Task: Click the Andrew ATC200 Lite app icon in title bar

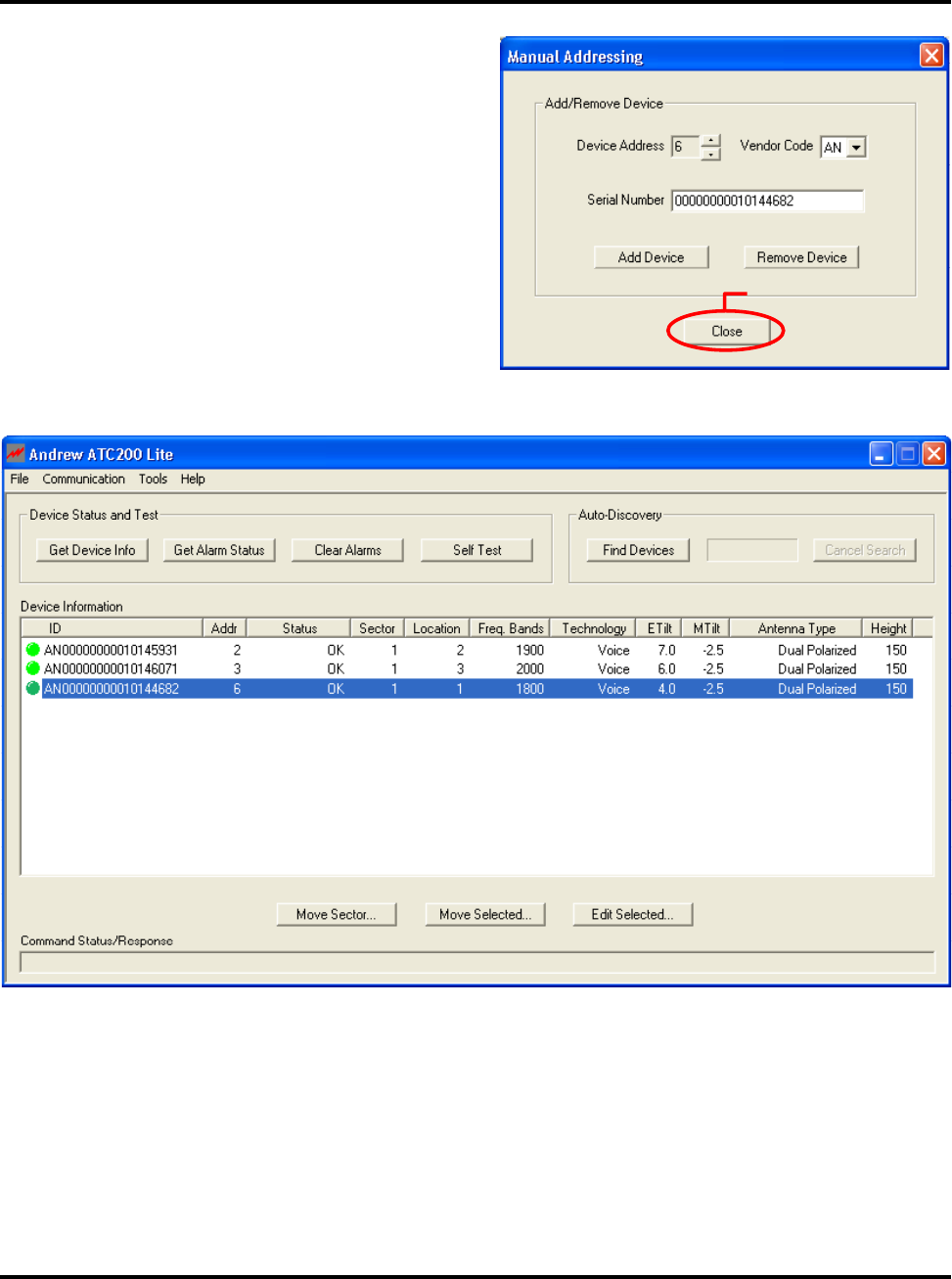Action: (16, 454)
